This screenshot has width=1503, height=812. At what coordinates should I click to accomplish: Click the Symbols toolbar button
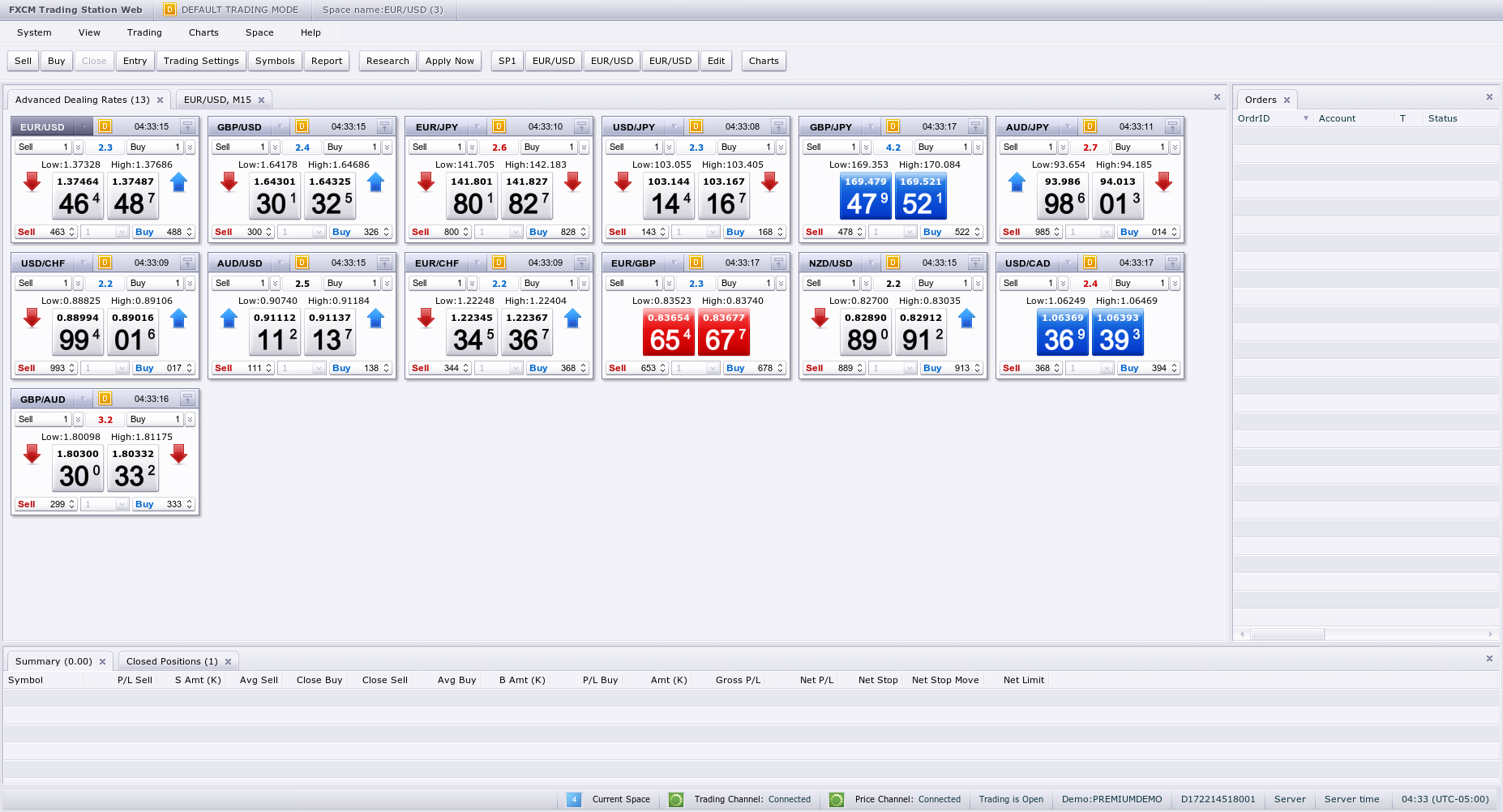coord(275,61)
